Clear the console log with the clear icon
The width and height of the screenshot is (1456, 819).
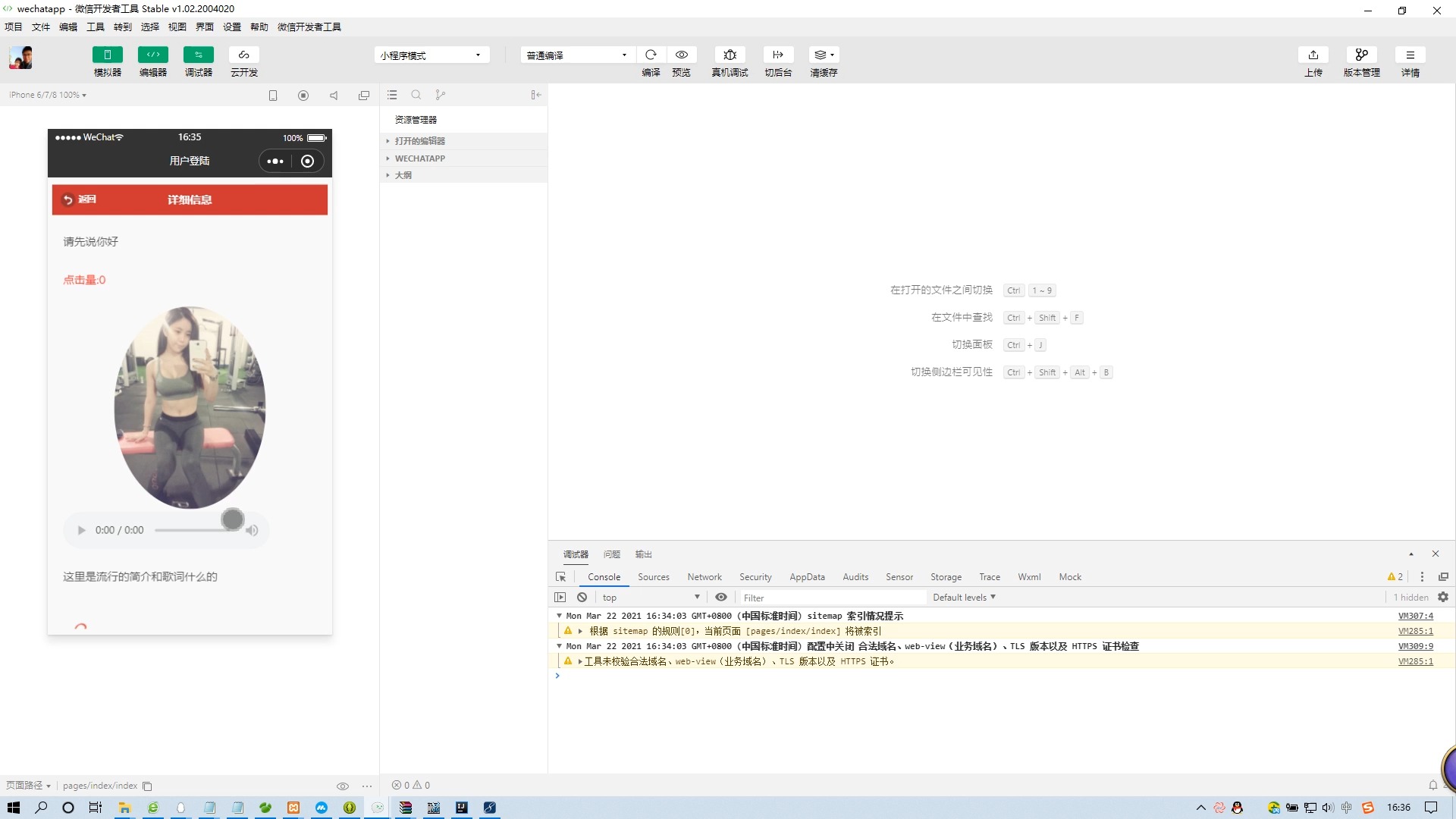click(x=582, y=598)
